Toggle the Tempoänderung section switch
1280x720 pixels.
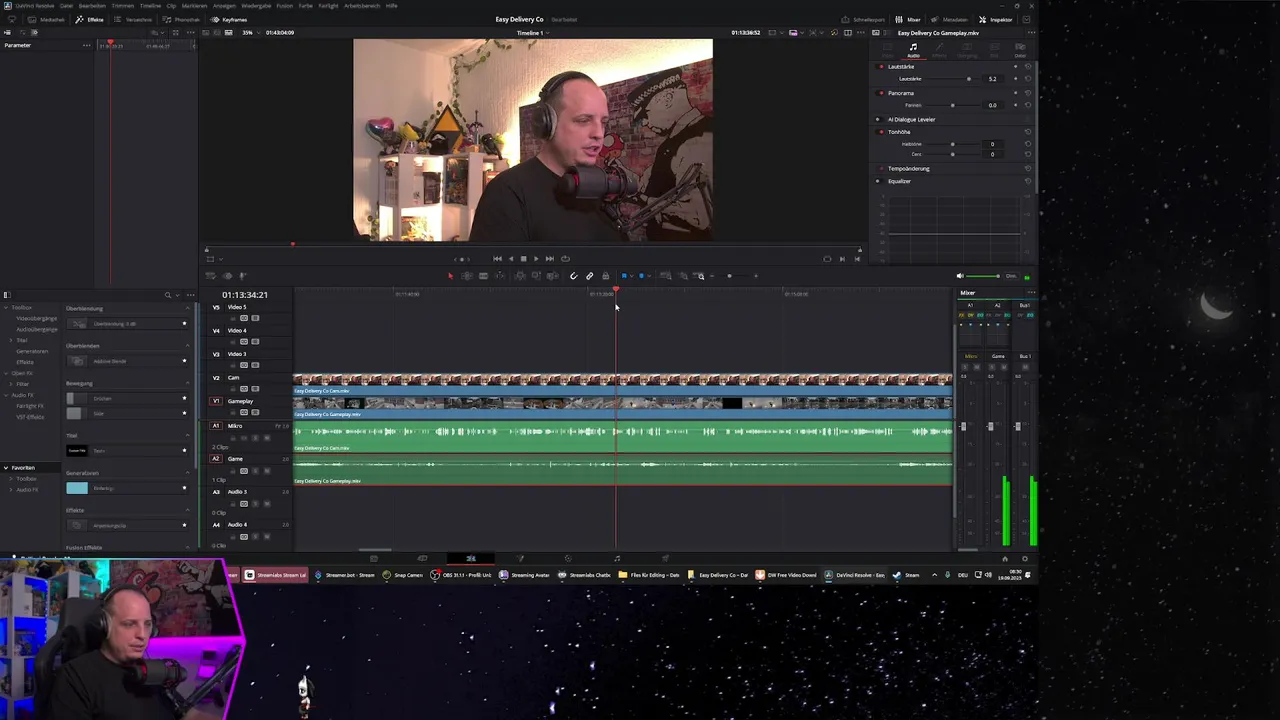point(881,168)
